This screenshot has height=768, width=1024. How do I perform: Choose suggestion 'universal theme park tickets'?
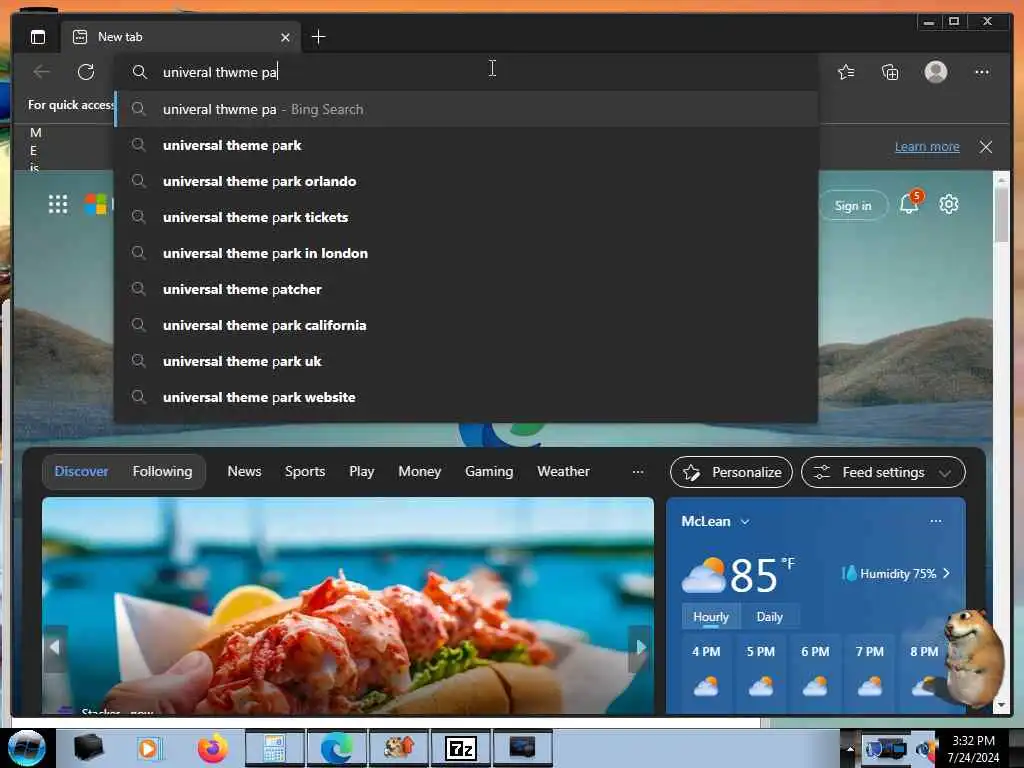click(x=467, y=217)
